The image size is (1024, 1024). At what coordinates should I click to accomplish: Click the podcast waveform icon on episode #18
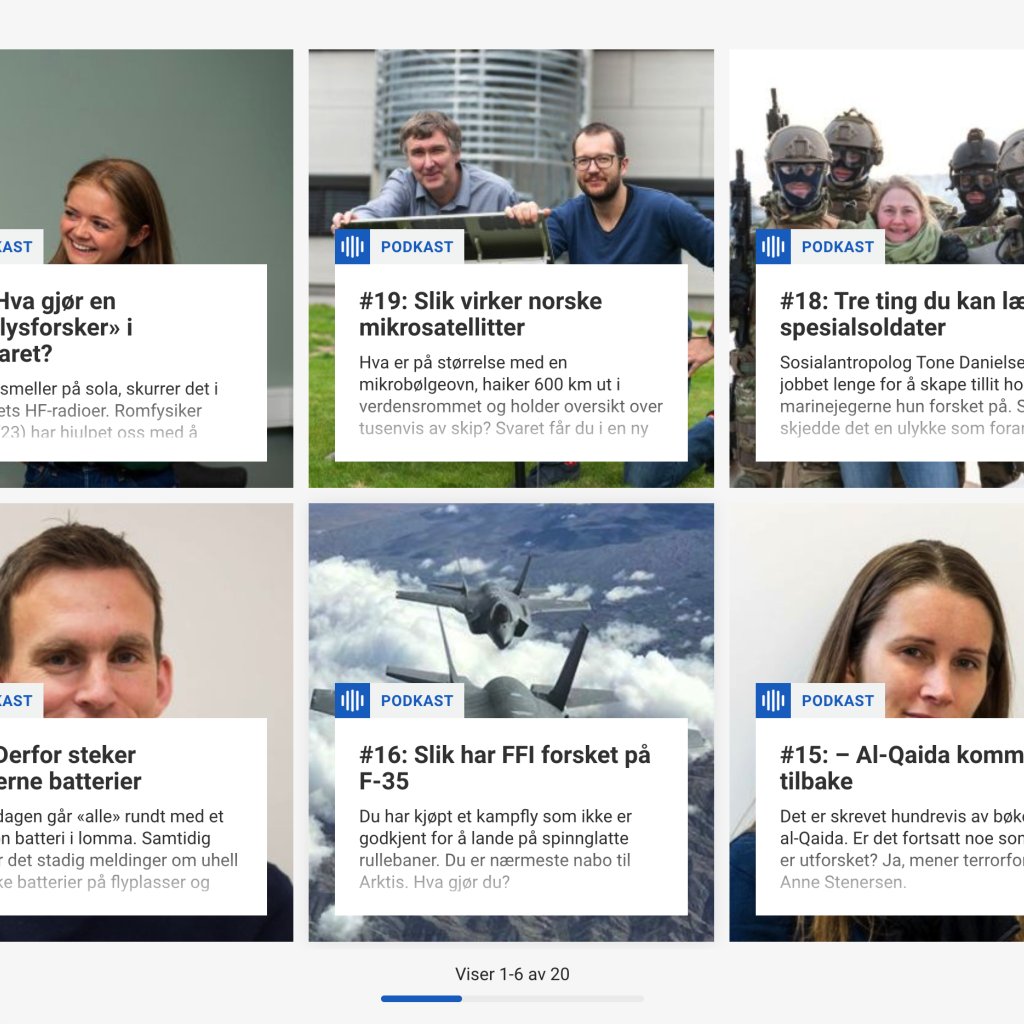click(x=773, y=247)
